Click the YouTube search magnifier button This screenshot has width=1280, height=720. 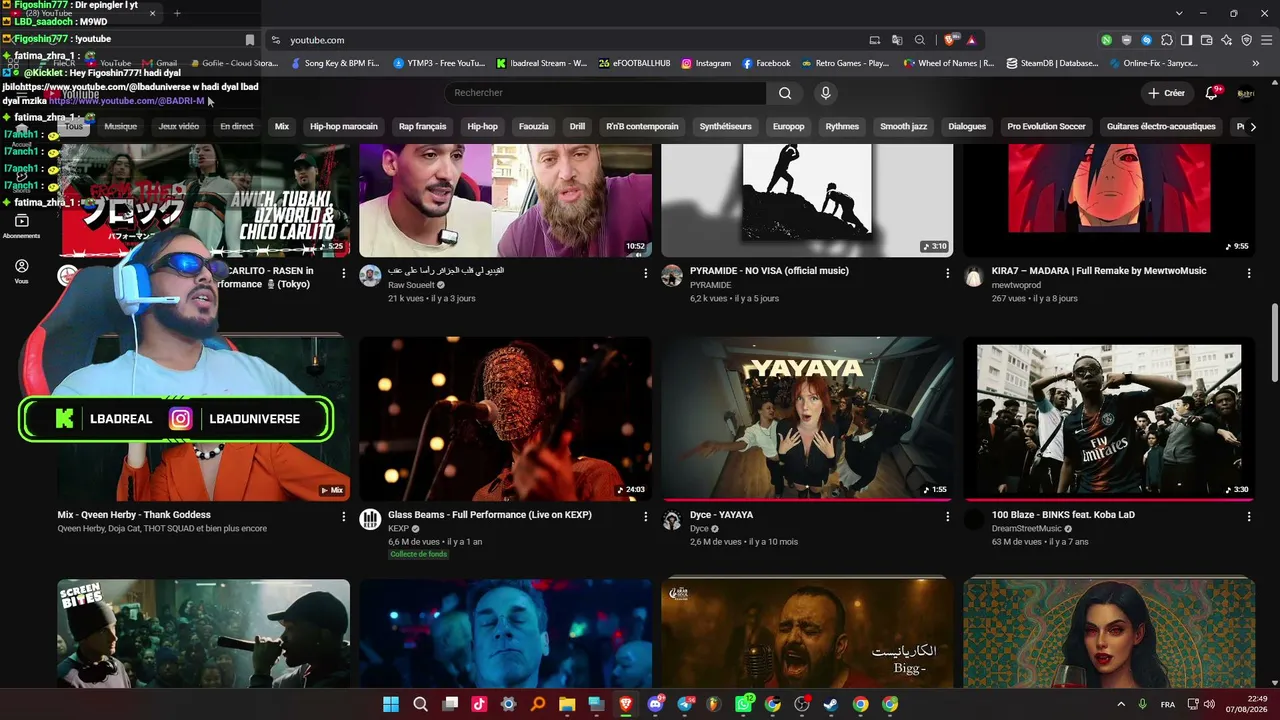pos(785,93)
